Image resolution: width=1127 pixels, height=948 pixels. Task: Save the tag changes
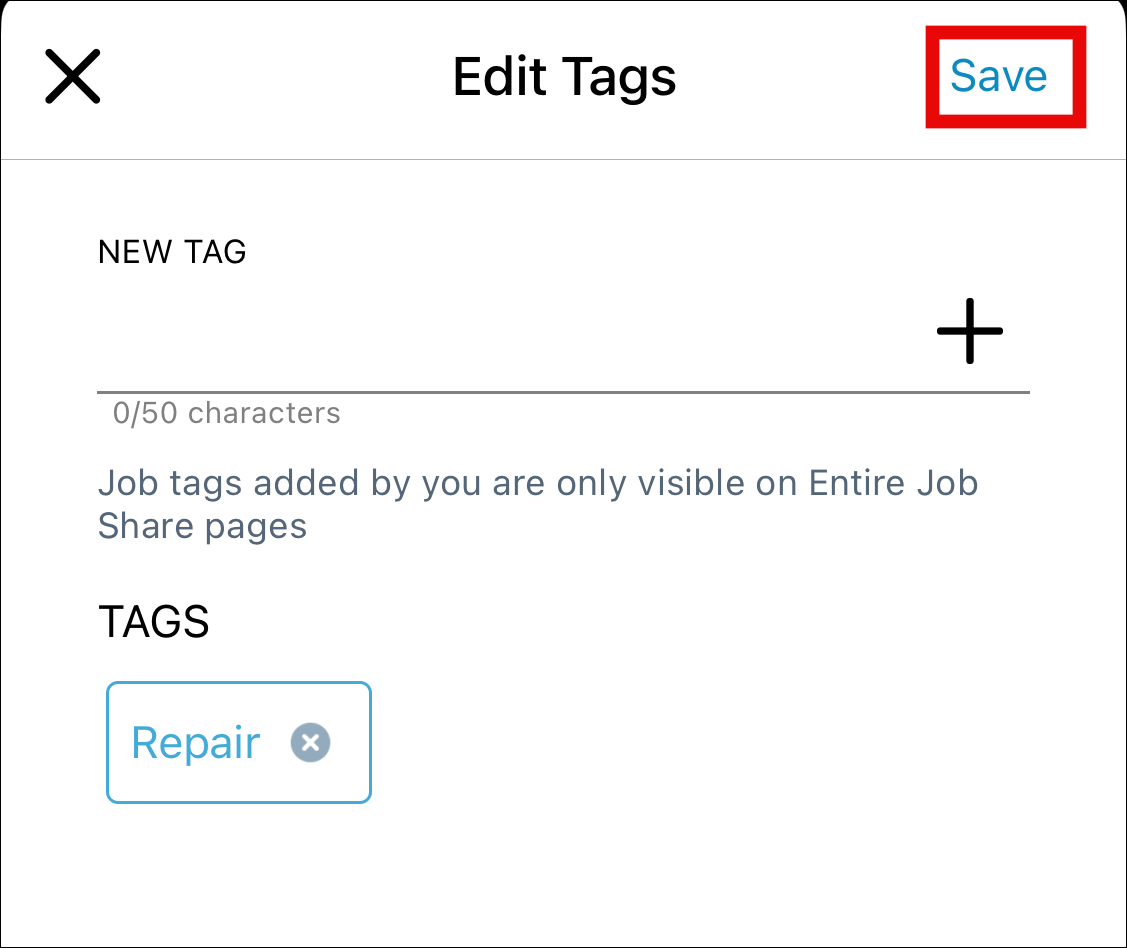998,76
